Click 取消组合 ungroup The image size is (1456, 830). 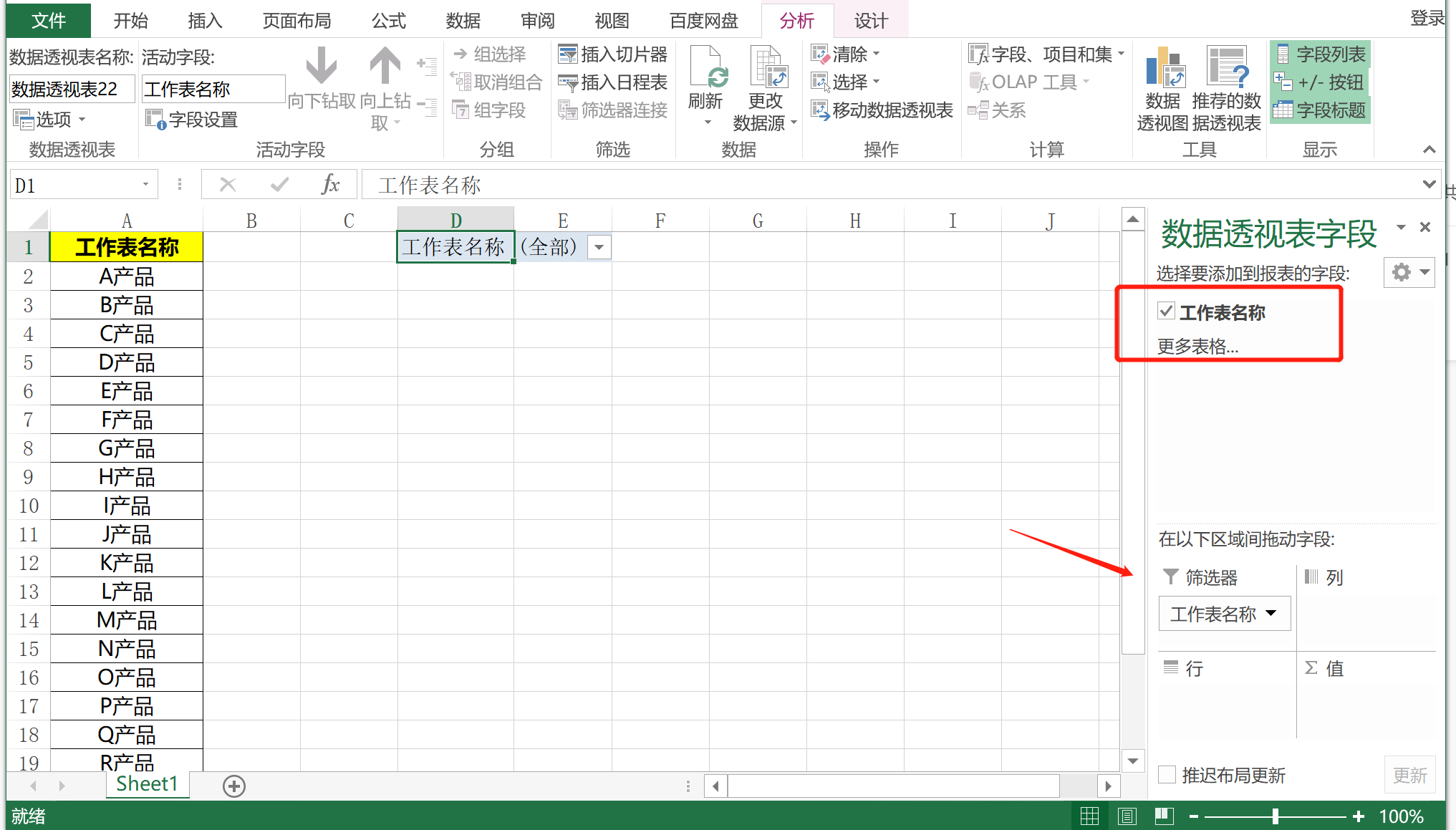pos(496,82)
